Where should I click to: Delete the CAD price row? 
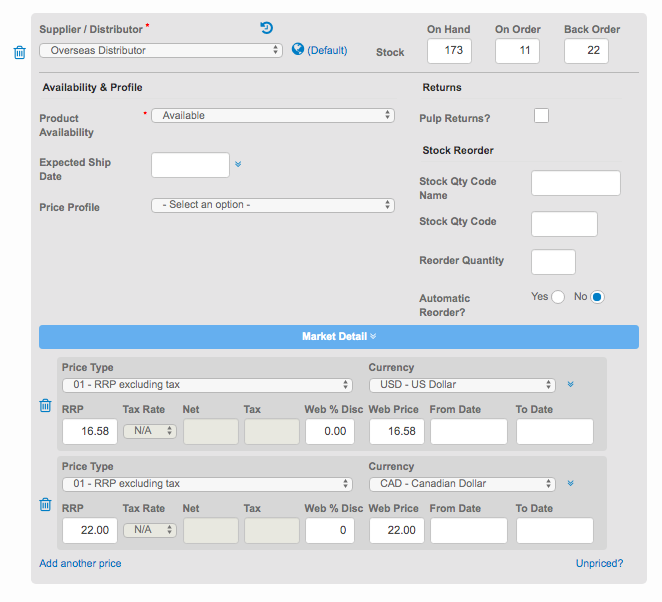pos(45,504)
